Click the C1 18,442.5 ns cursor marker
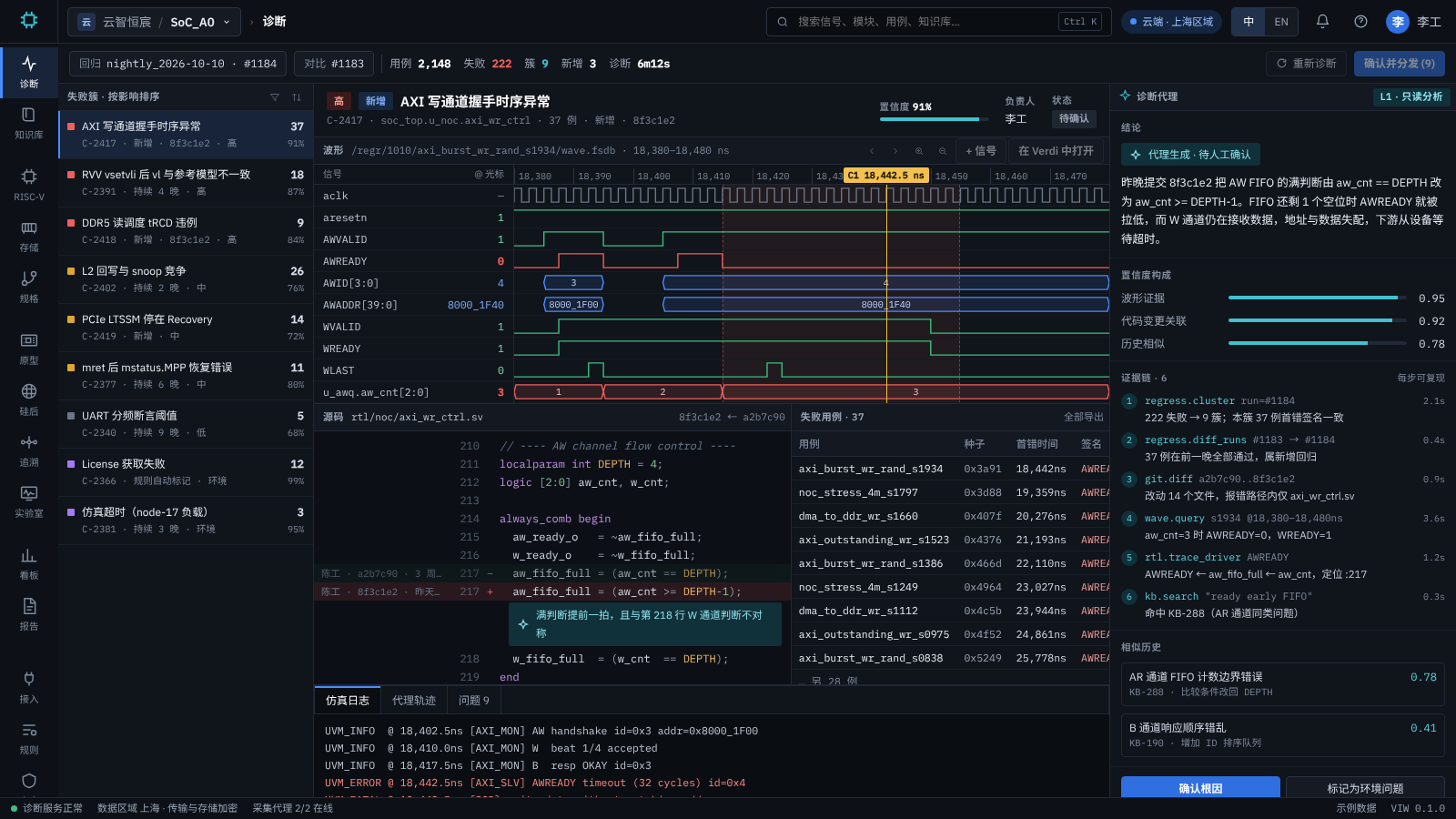Screen dimensions: 1456x819 pyautogui.click(x=886, y=176)
